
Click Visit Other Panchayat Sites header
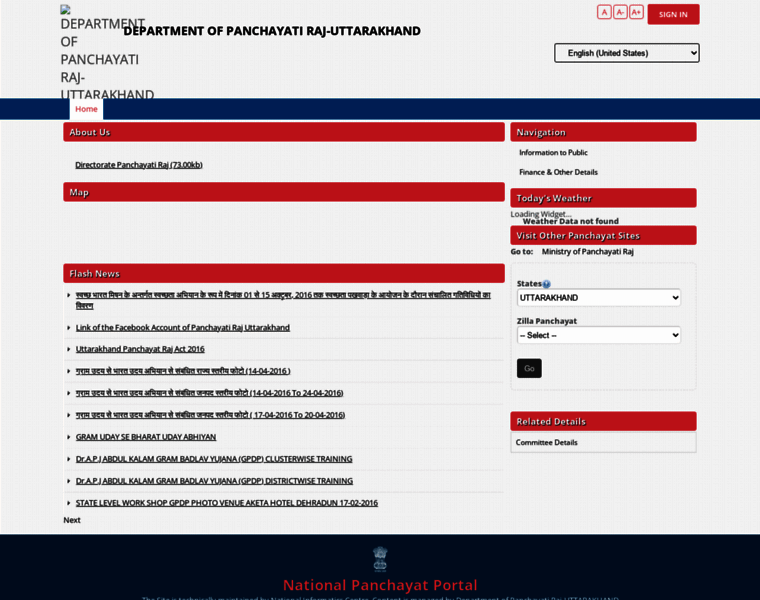(x=603, y=236)
